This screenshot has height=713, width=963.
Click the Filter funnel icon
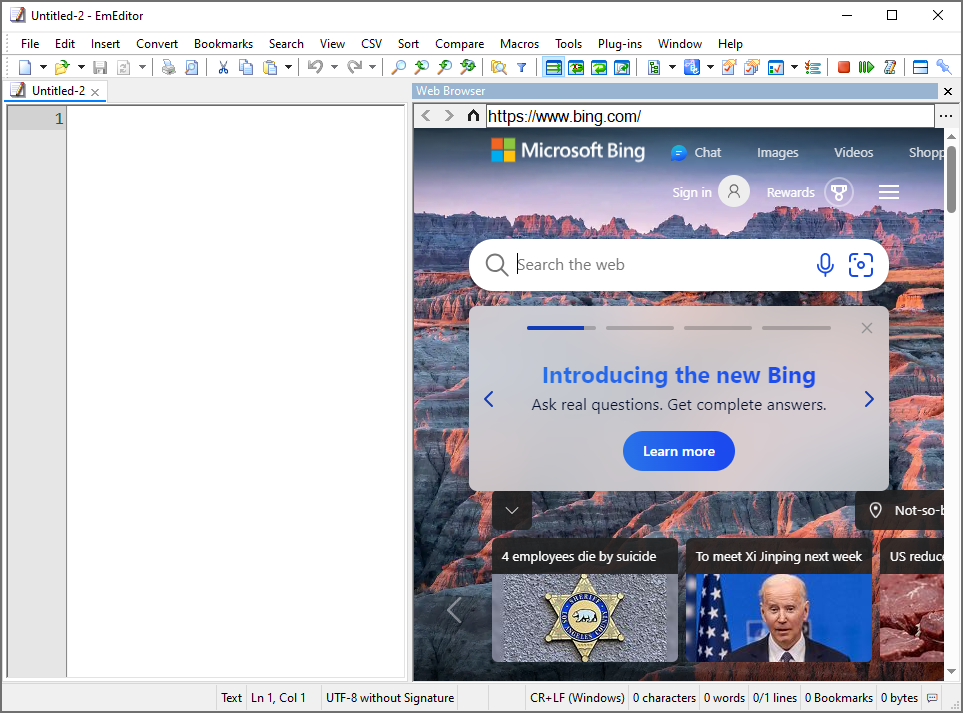(521, 67)
